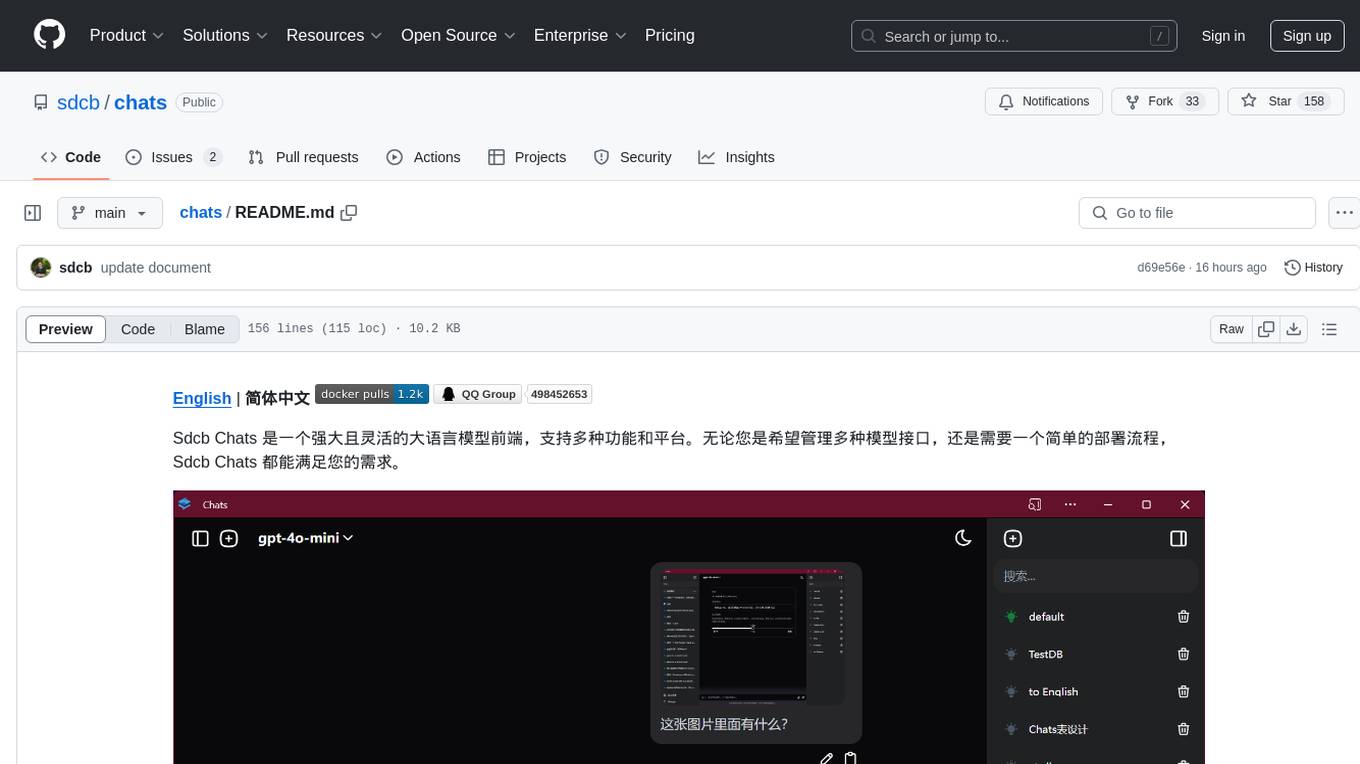Open the main branch selector
Screen dimensions: 1360x764
coord(110,213)
